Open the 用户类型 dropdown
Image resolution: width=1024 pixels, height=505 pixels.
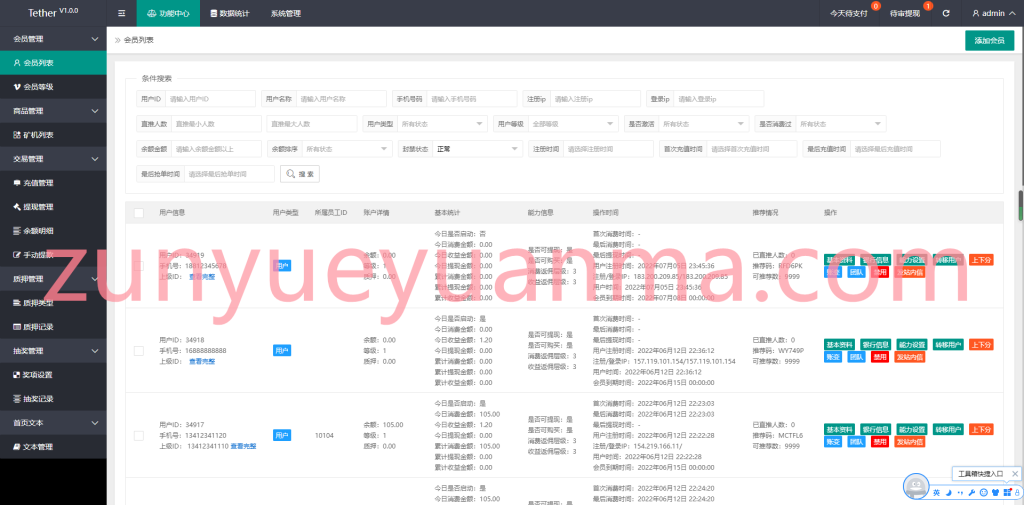[x=442, y=123]
